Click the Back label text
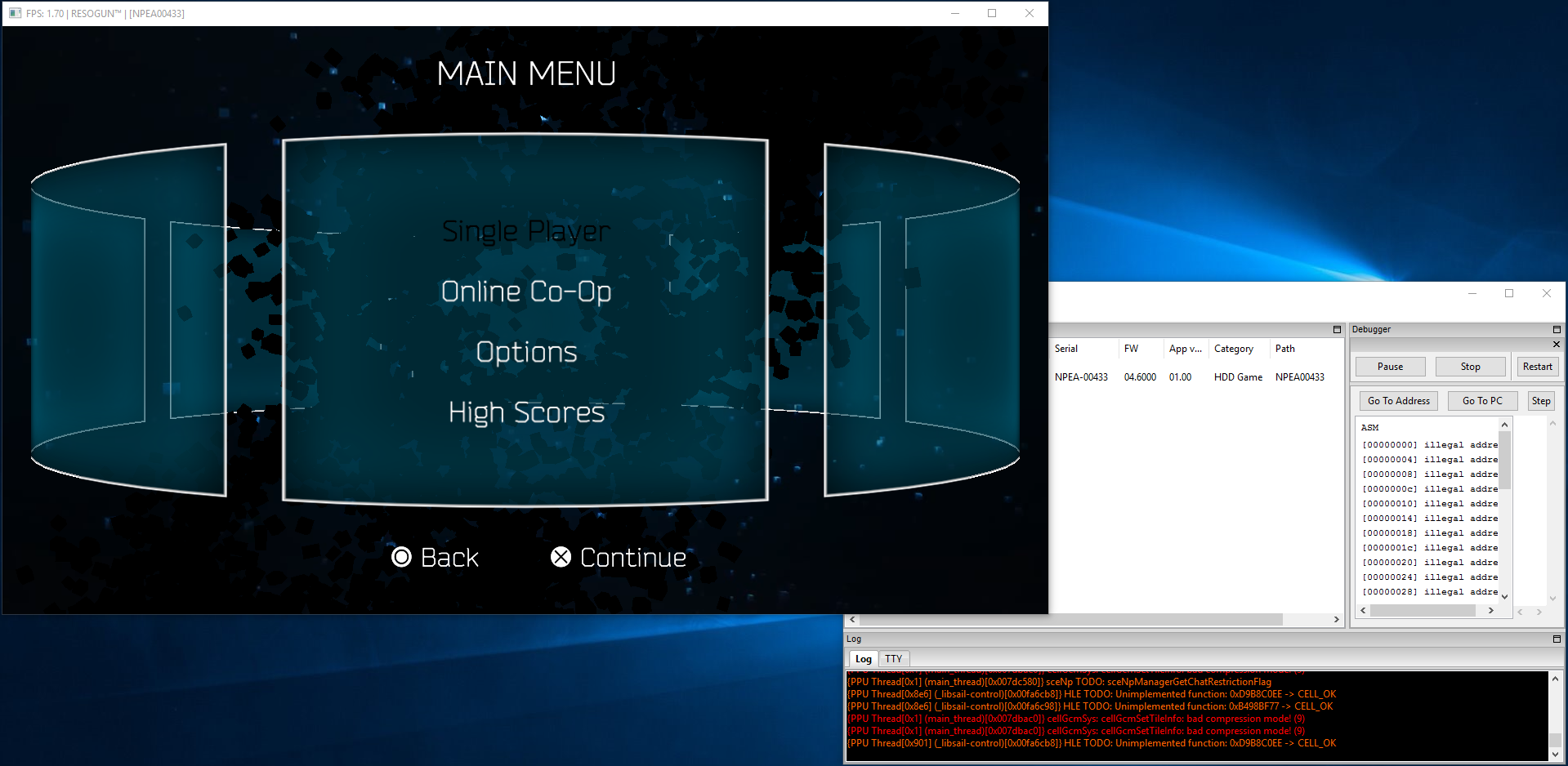The image size is (1568, 766). 449,558
